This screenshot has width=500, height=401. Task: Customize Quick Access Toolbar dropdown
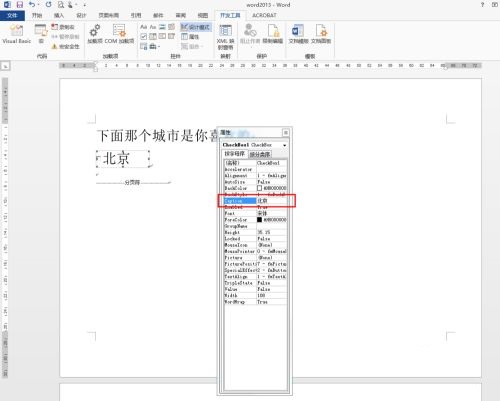pyautogui.click(x=85, y=5)
